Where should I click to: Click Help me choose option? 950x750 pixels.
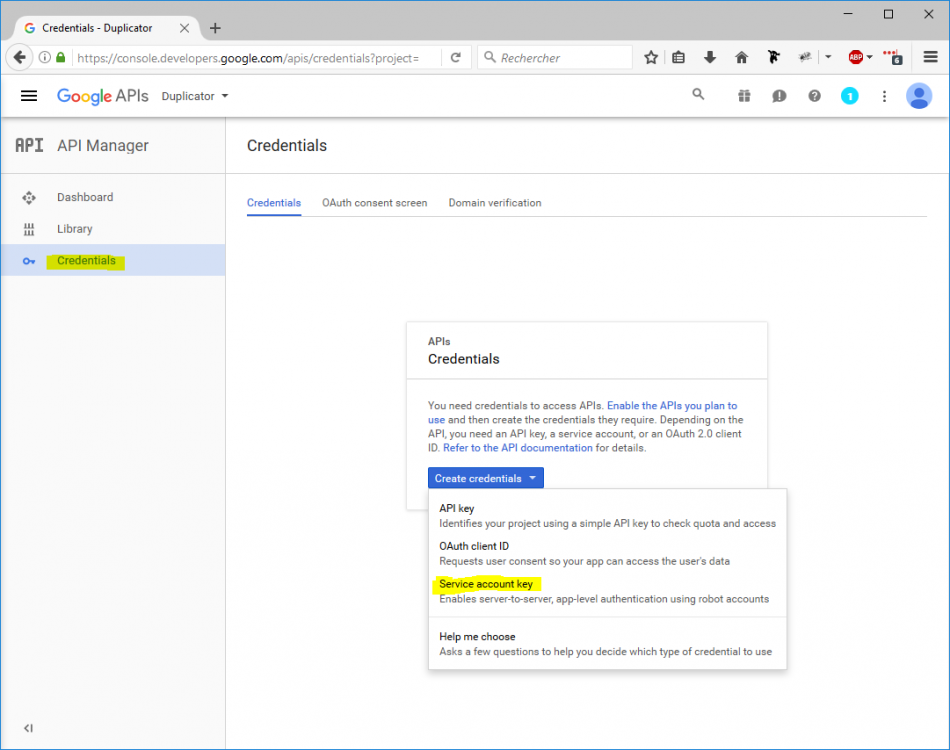(477, 636)
